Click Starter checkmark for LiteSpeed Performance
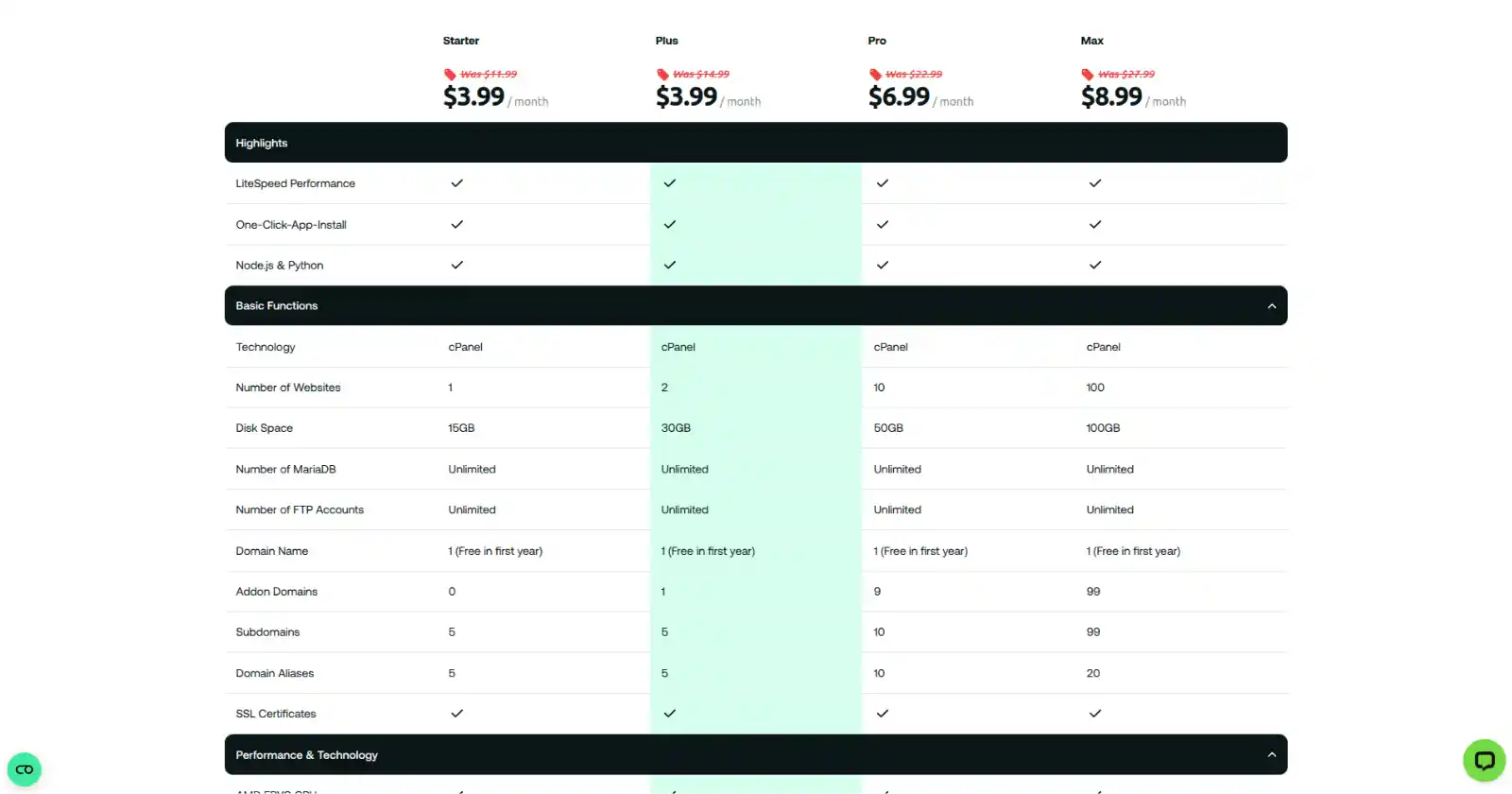The width and height of the screenshot is (1512, 794). [x=457, y=183]
